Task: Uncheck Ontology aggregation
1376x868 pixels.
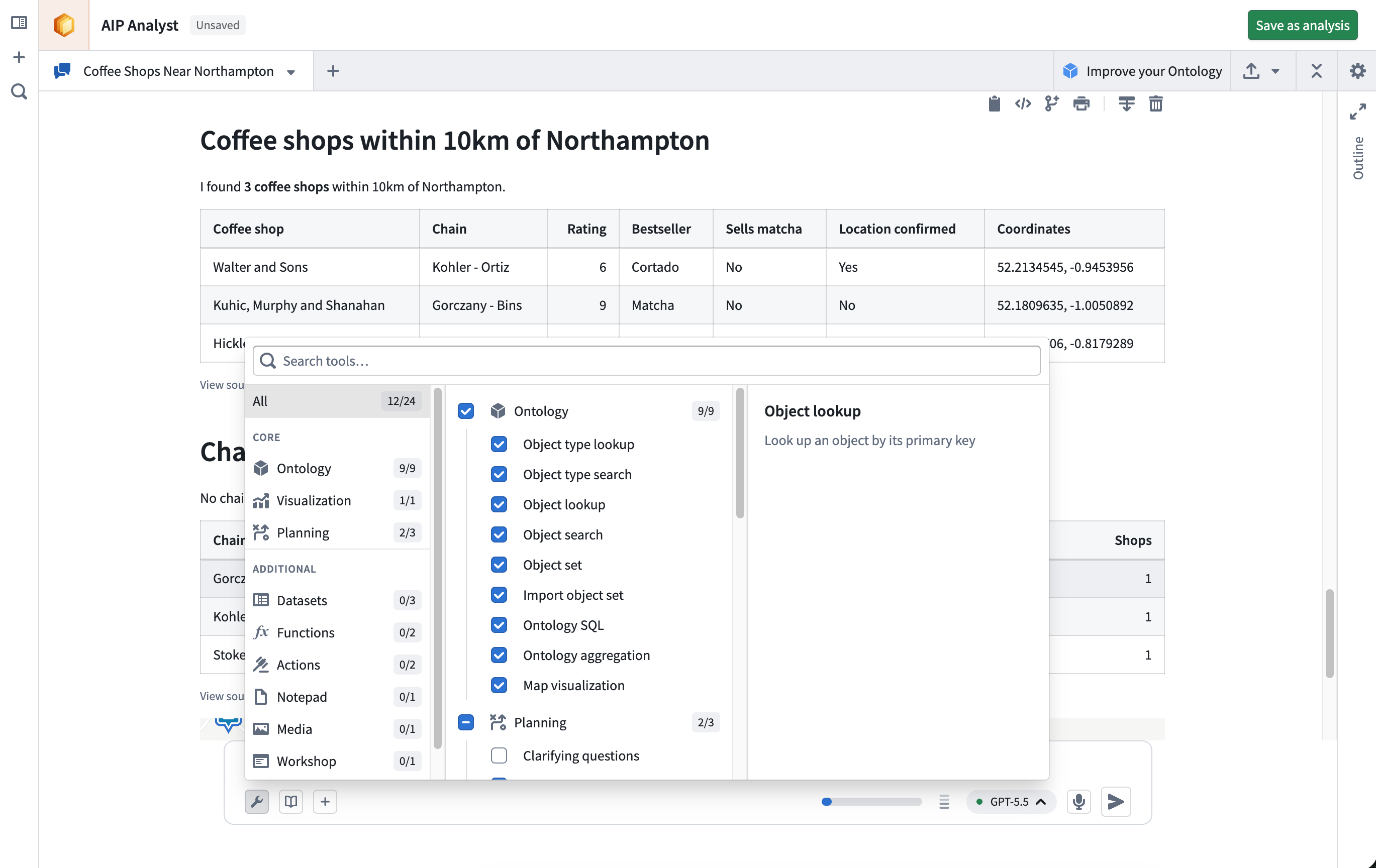Action: (x=499, y=656)
